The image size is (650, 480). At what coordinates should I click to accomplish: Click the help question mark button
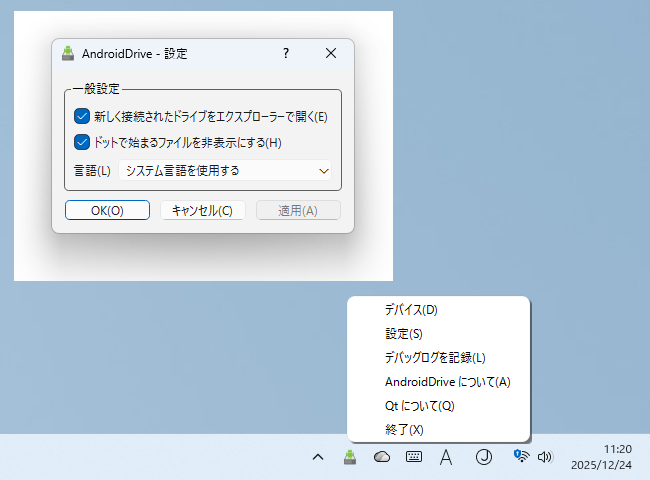click(x=286, y=53)
